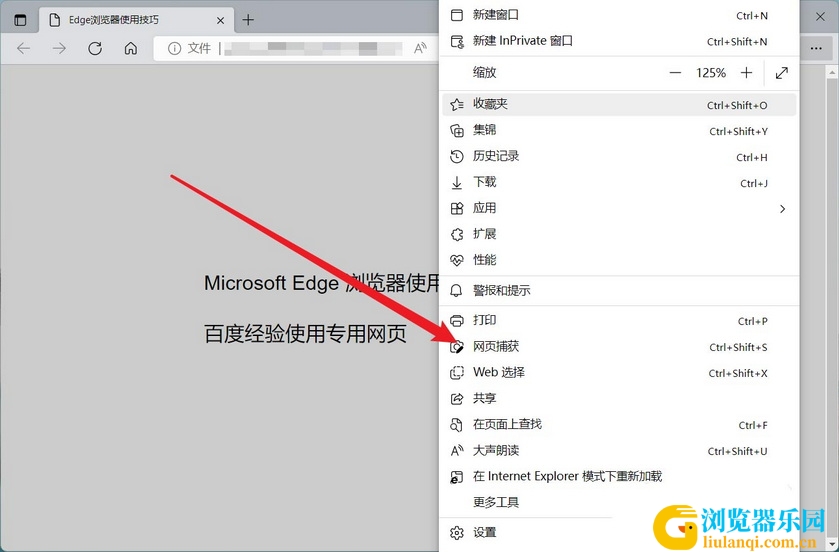Screen dimensions: 839x552
Task: Open 扩展 extensions menu item
Action: [619, 234]
